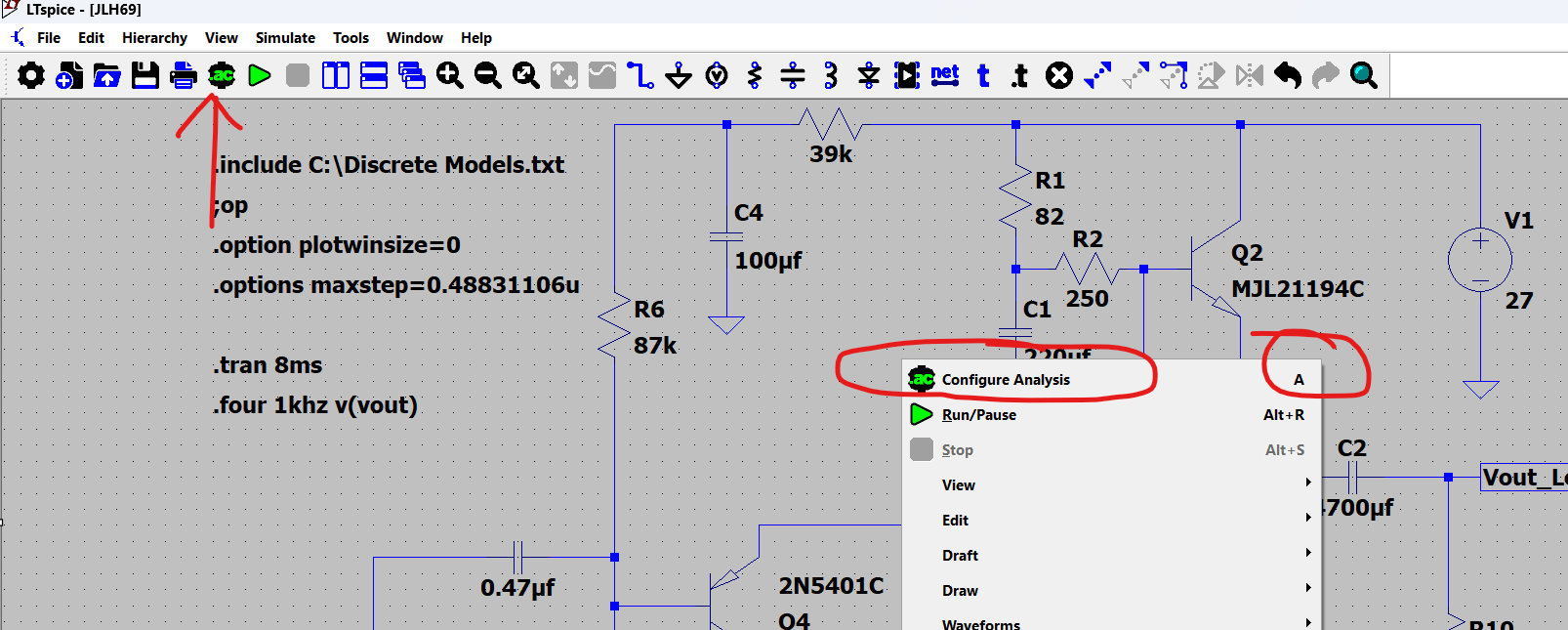This screenshot has height=630, width=1568.
Task: Click the .include Discrete Models.txt directive
Action: pos(389,165)
